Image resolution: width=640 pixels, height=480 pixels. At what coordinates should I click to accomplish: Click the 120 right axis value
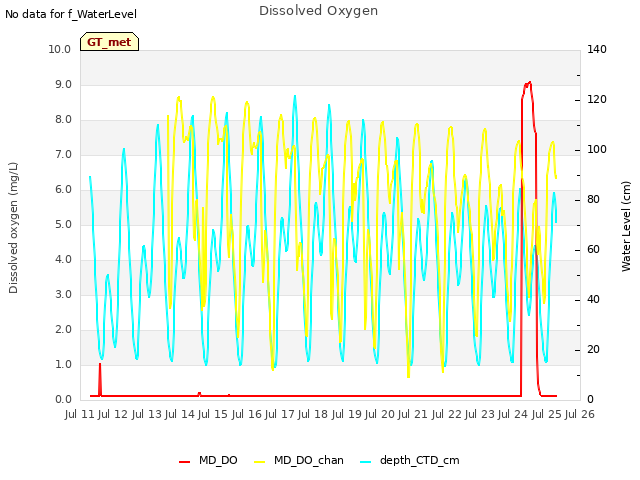tap(597, 100)
